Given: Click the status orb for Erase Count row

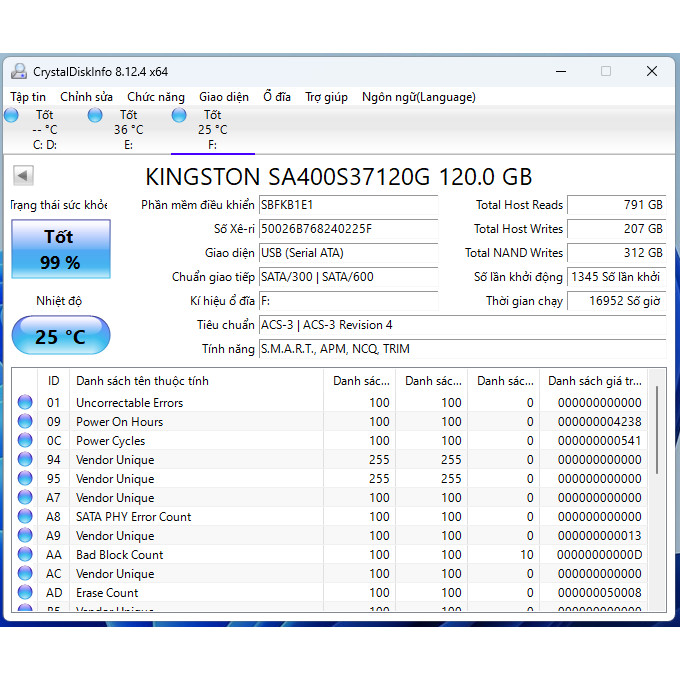Looking at the screenshot, I should pyautogui.click(x=25, y=592).
